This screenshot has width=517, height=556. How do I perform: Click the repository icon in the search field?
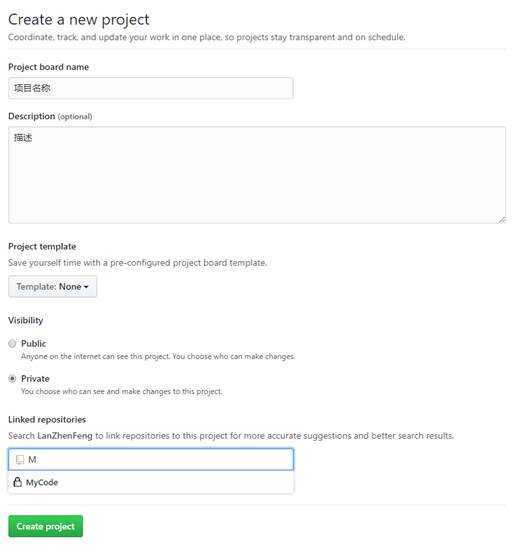click(20, 460)
